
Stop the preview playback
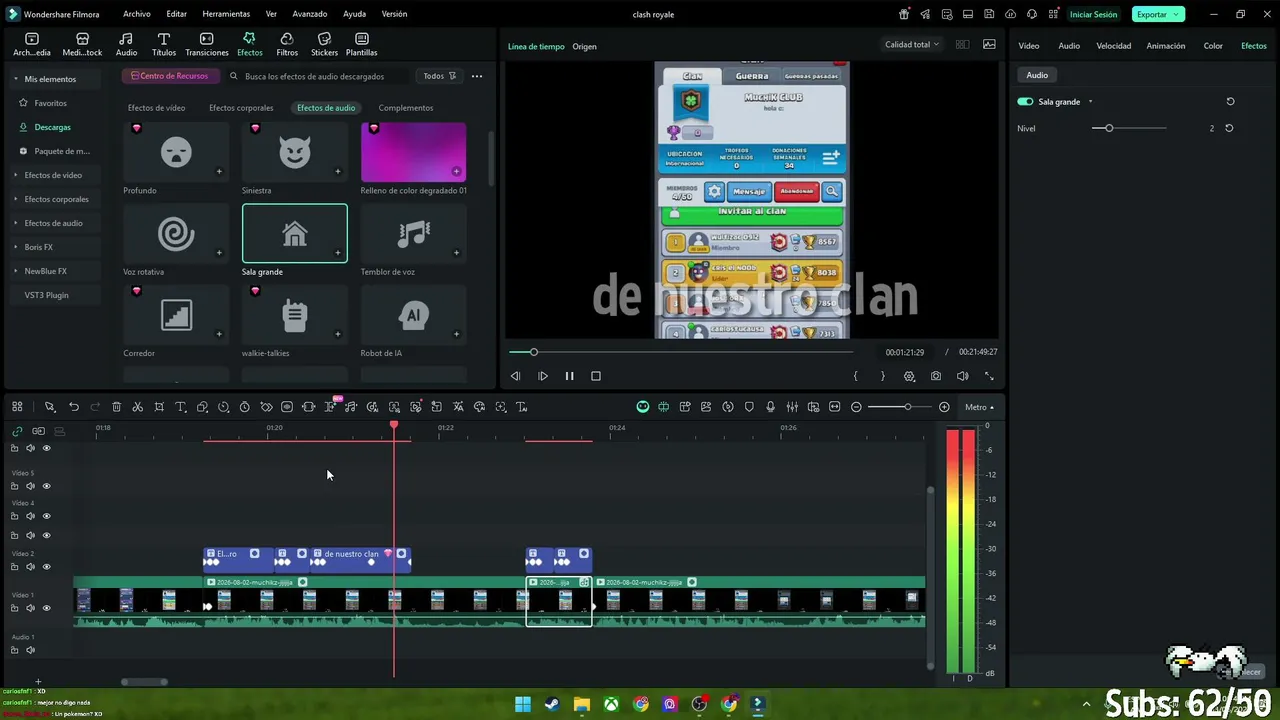[596, 376]
